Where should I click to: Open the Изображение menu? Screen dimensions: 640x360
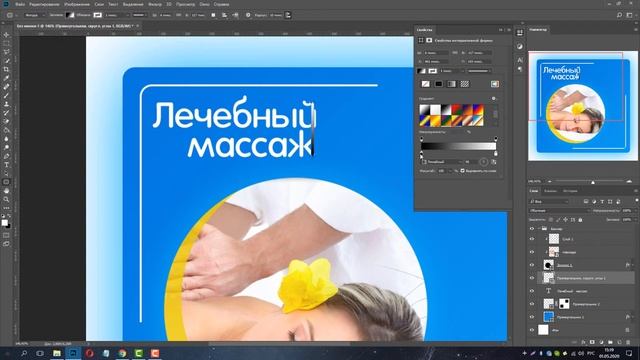(77, 4)
